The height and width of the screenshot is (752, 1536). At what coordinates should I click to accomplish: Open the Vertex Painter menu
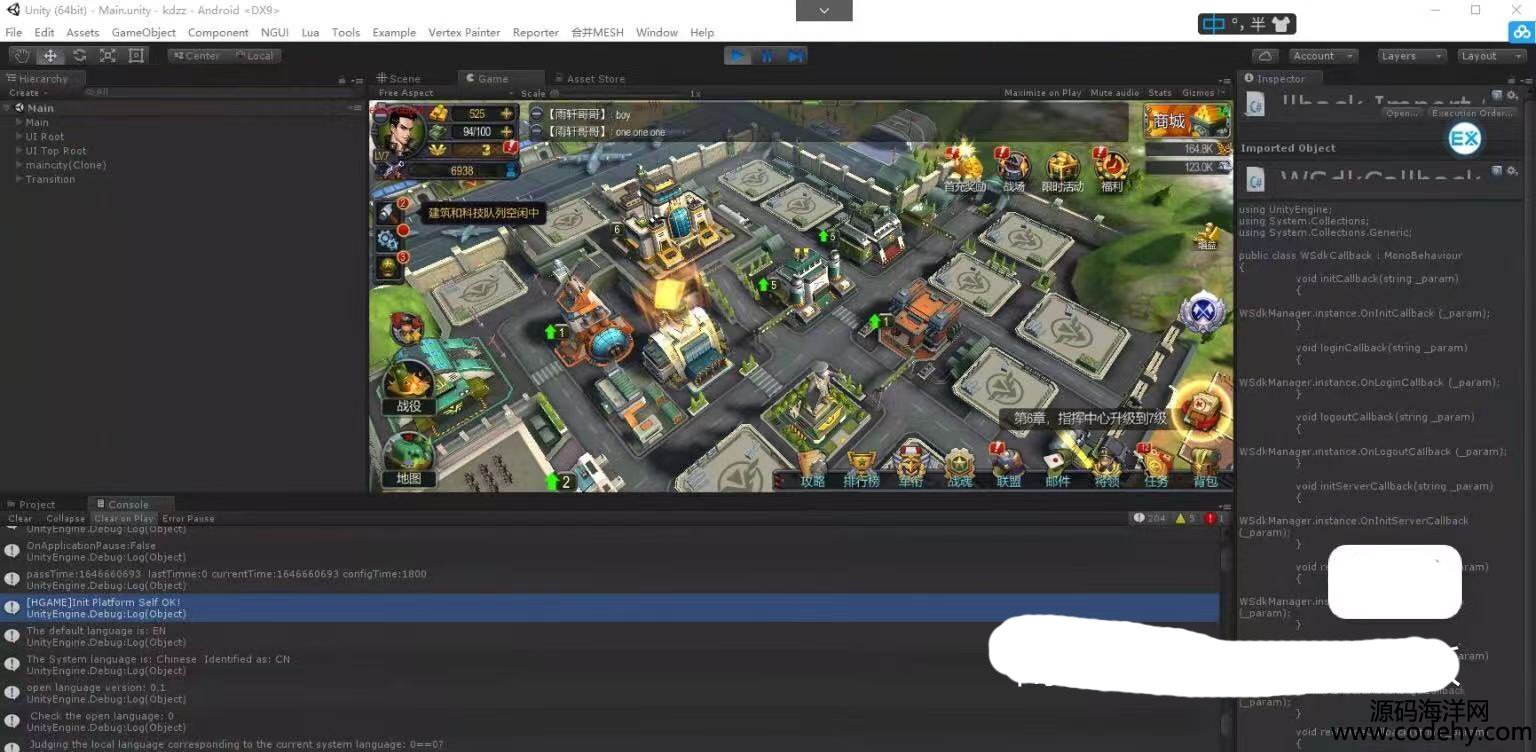click(x=464, y=32)
